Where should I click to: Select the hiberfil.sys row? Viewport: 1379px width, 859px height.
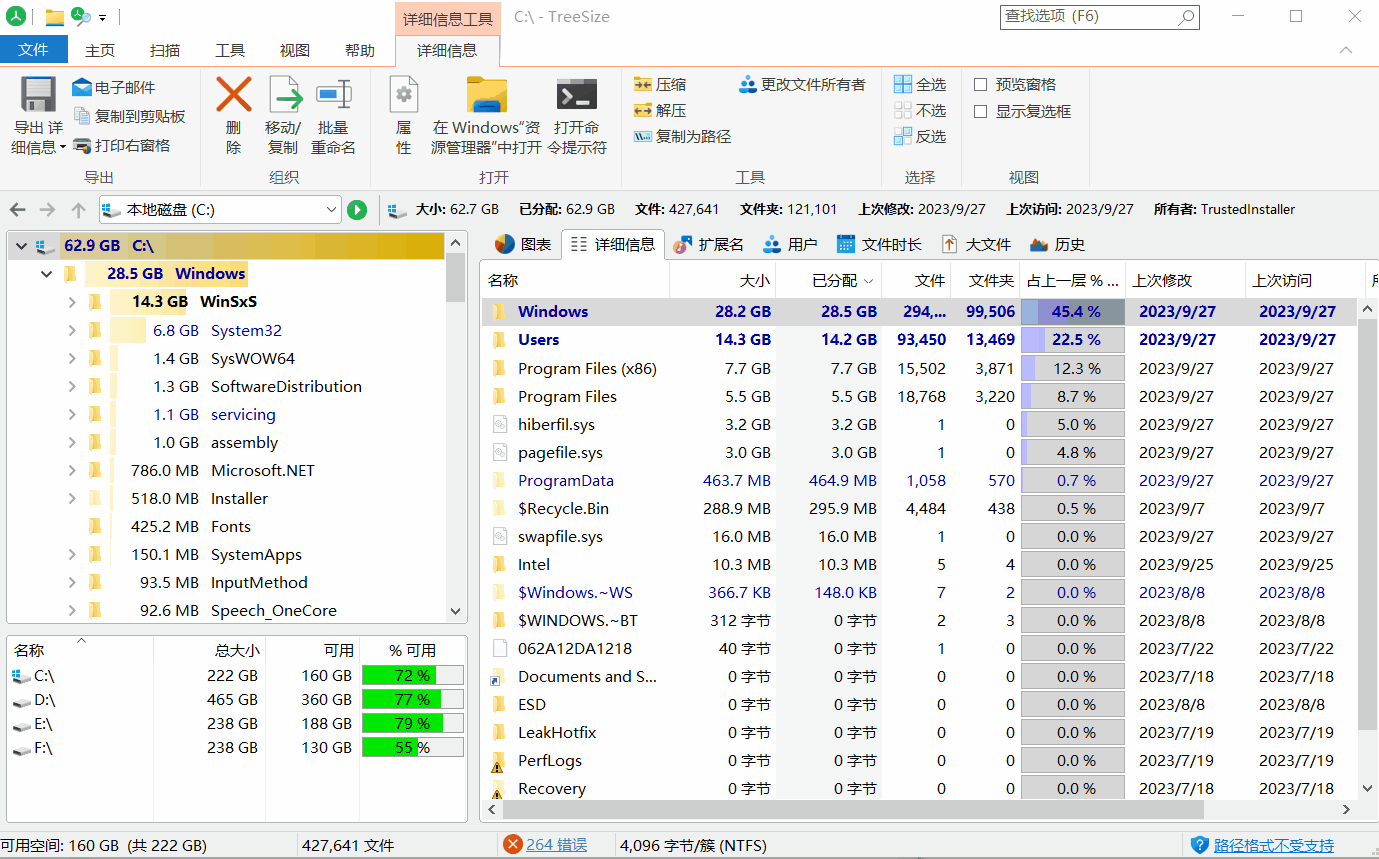(x=919, y=425)
